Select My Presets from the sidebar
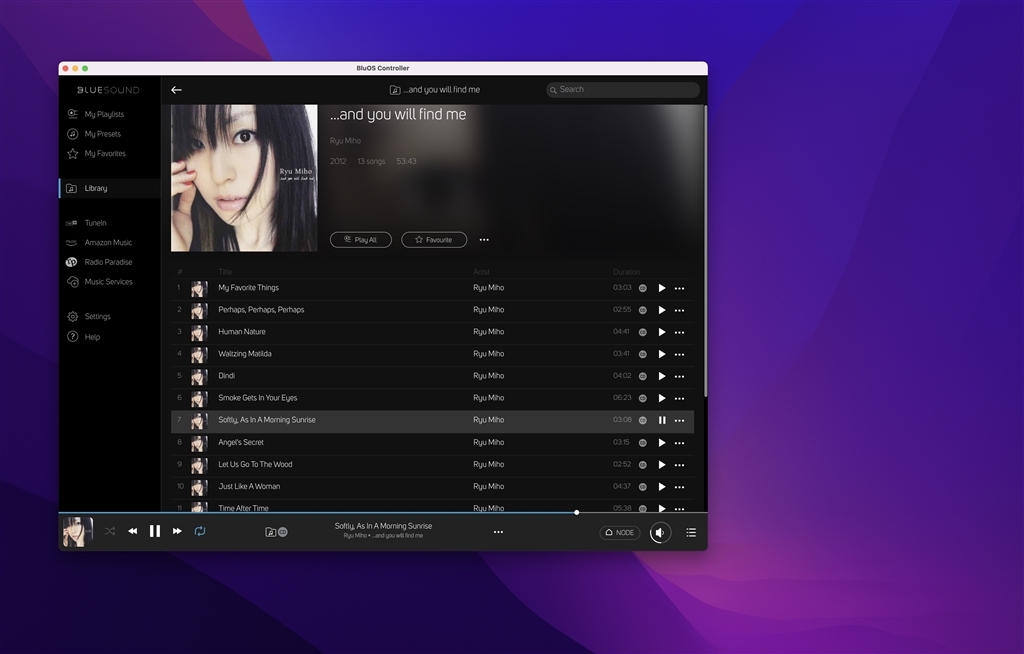Viewport: 1024px width, 654px height. (104, 133)
